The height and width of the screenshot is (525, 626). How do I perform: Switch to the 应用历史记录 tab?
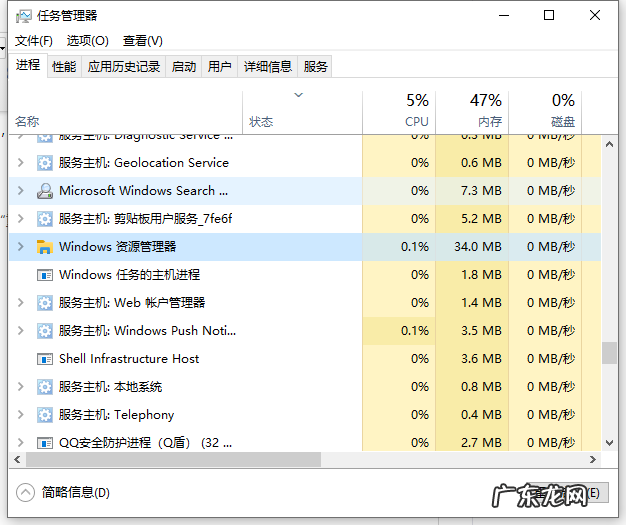click(x=124, y=66)
